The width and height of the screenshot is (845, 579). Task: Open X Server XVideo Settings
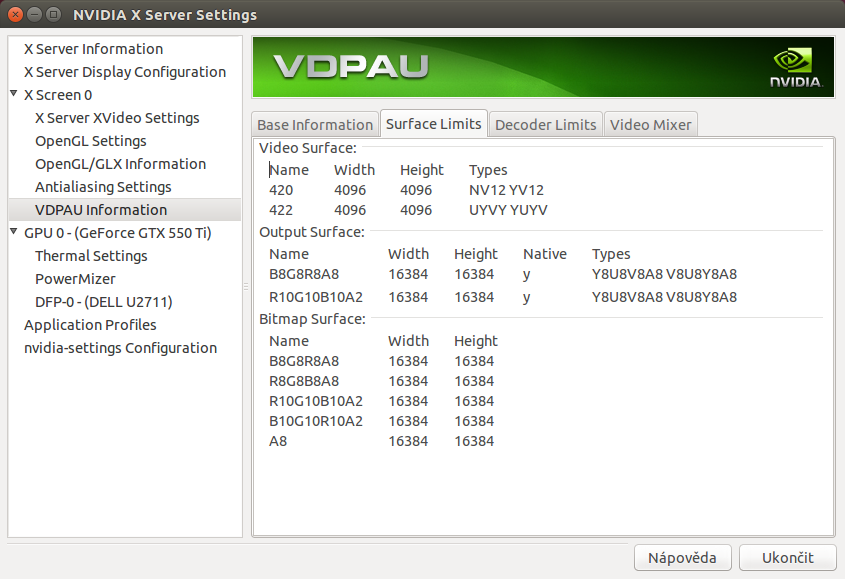[117, 118]
